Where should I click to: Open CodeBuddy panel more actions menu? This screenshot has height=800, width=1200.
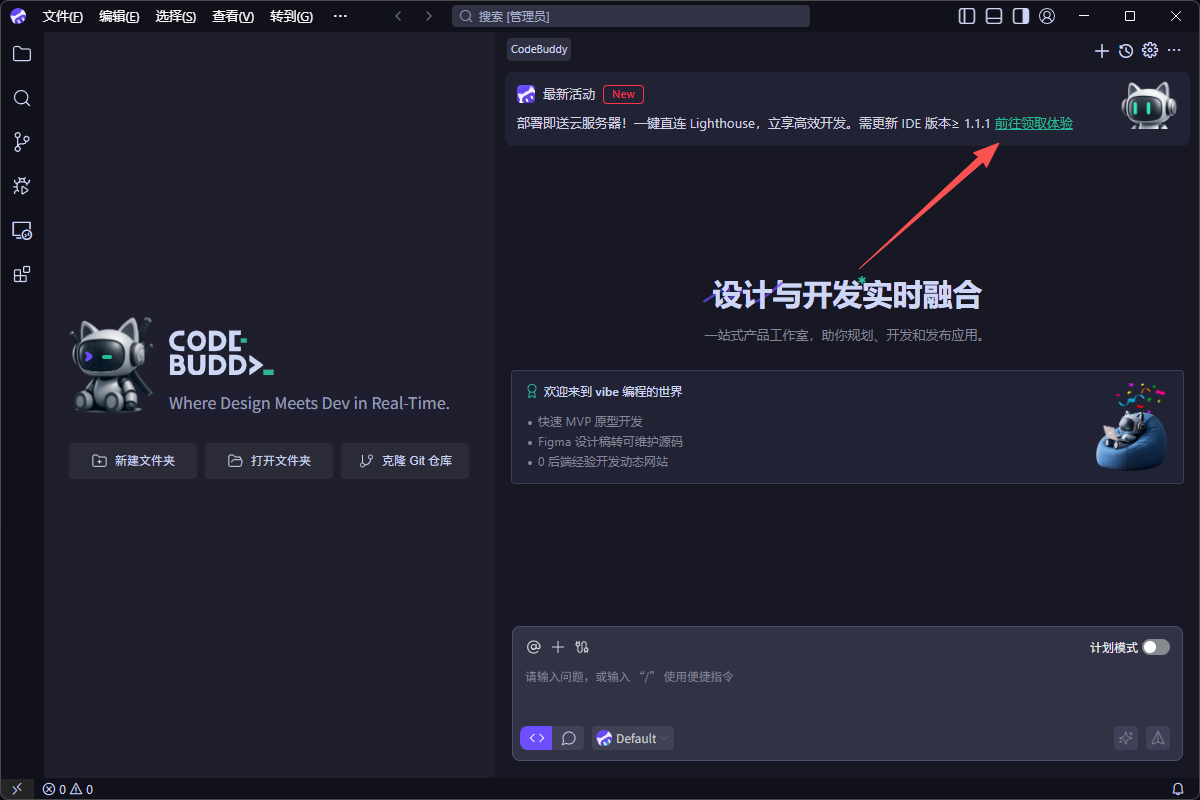pyautogui.click(x=1174, y=51)
